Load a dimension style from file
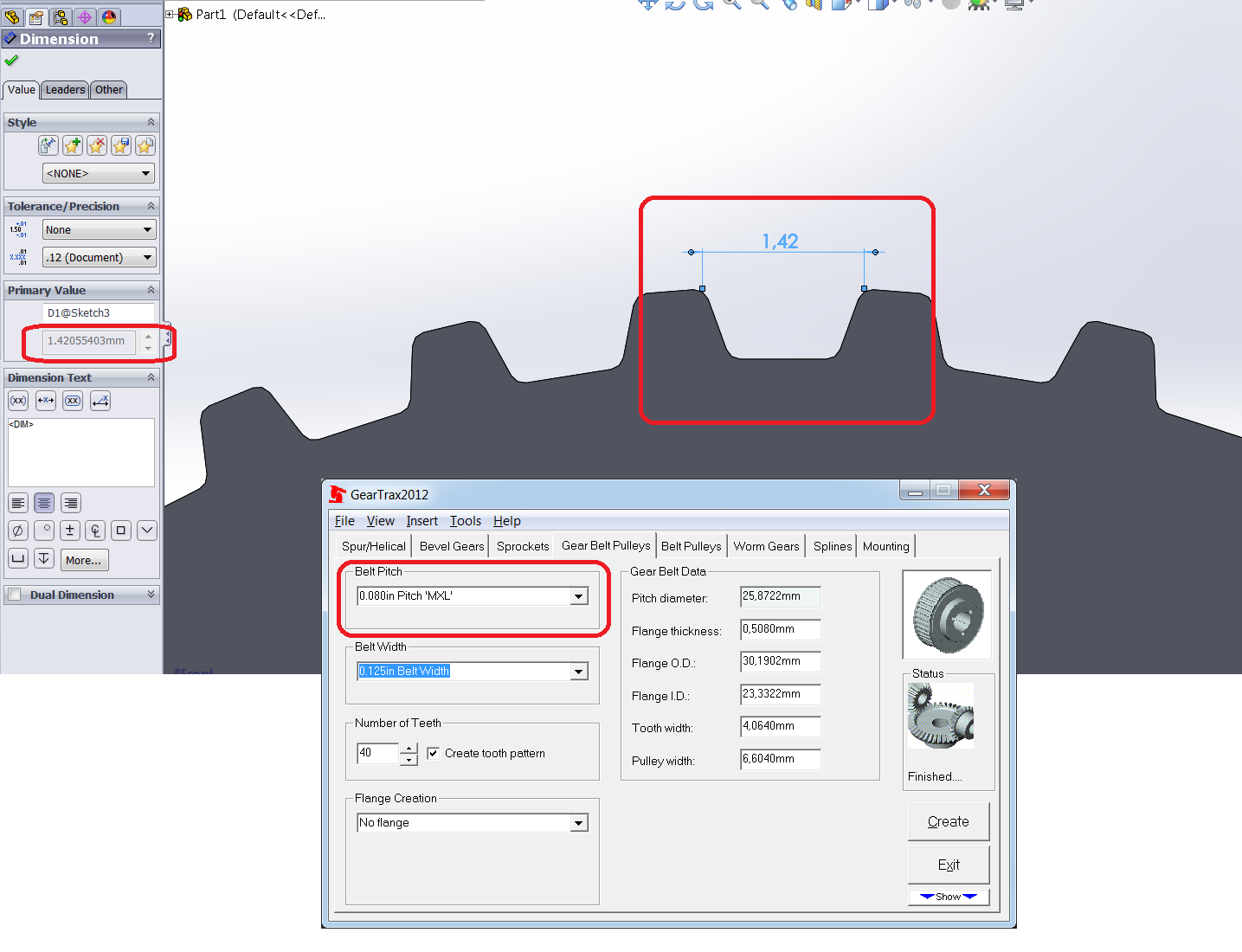The height and width of the screenshot is (952, 1242). click(x=145, y=145)
